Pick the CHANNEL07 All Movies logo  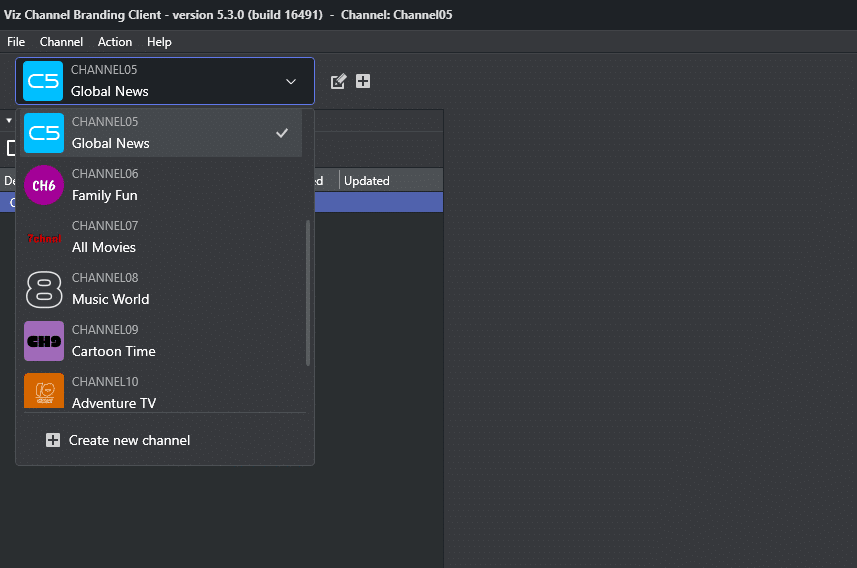44,237
